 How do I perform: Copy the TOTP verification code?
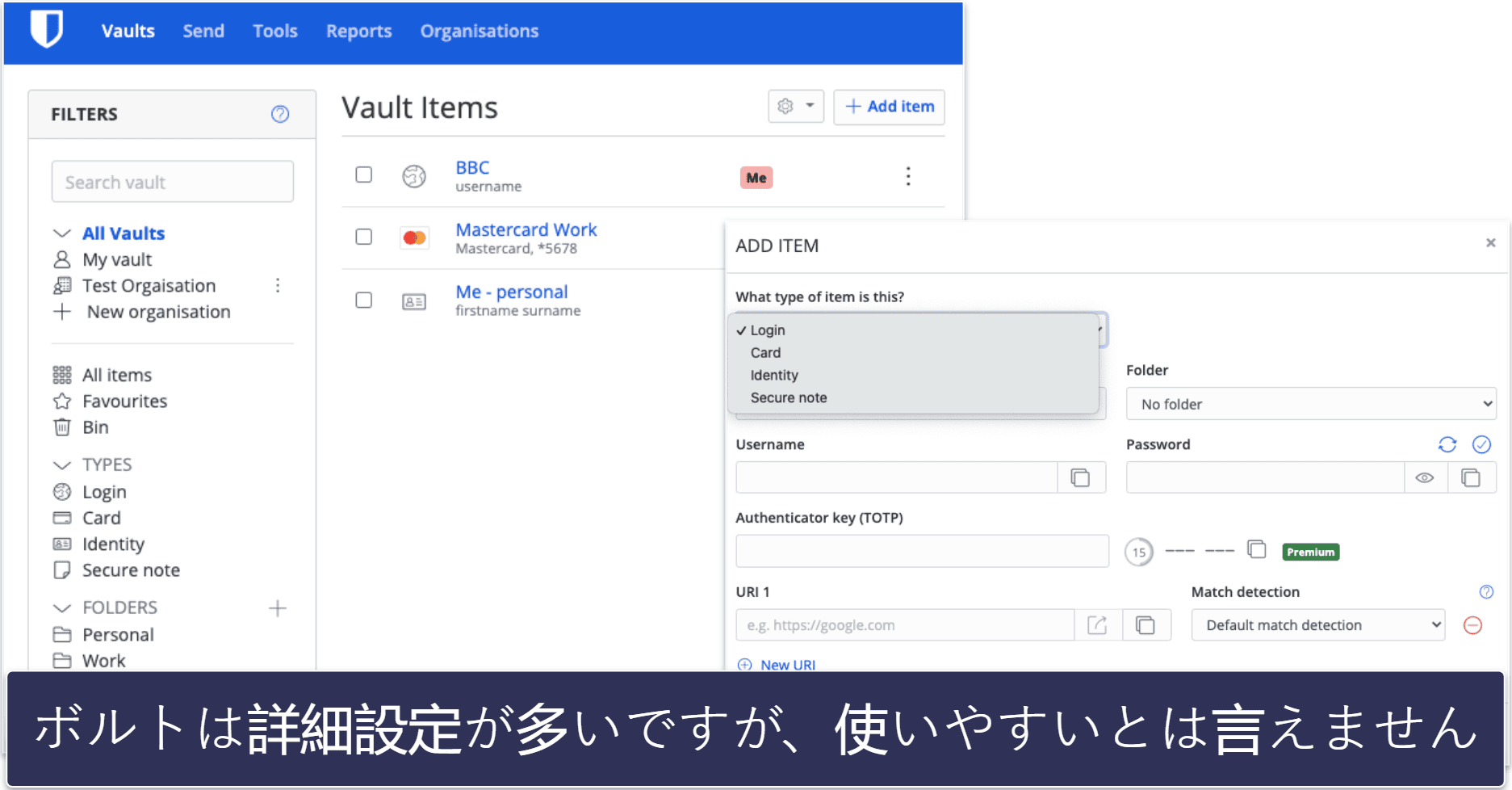(1257, 549)
